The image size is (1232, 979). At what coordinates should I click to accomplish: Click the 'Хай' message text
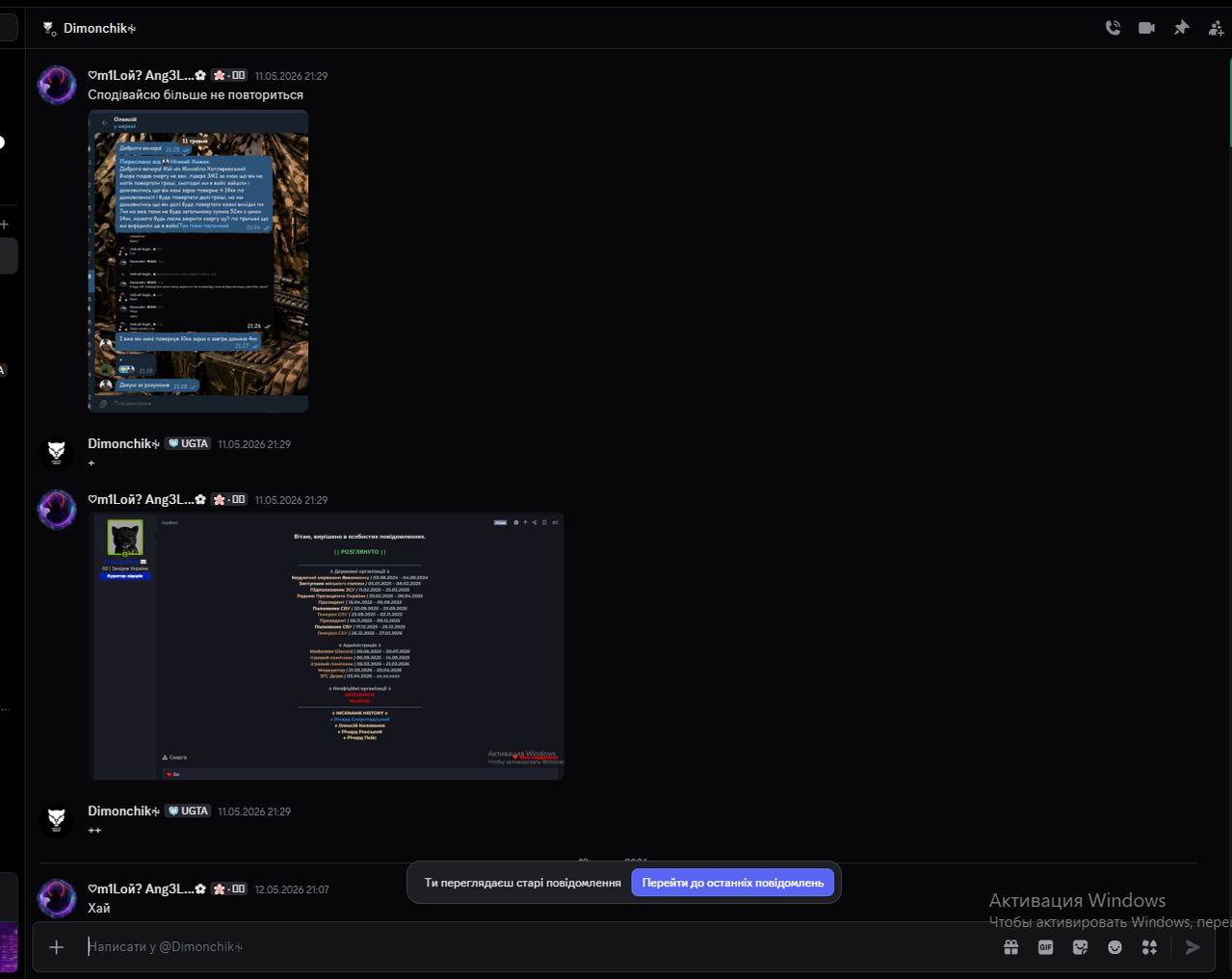(98, 908)
